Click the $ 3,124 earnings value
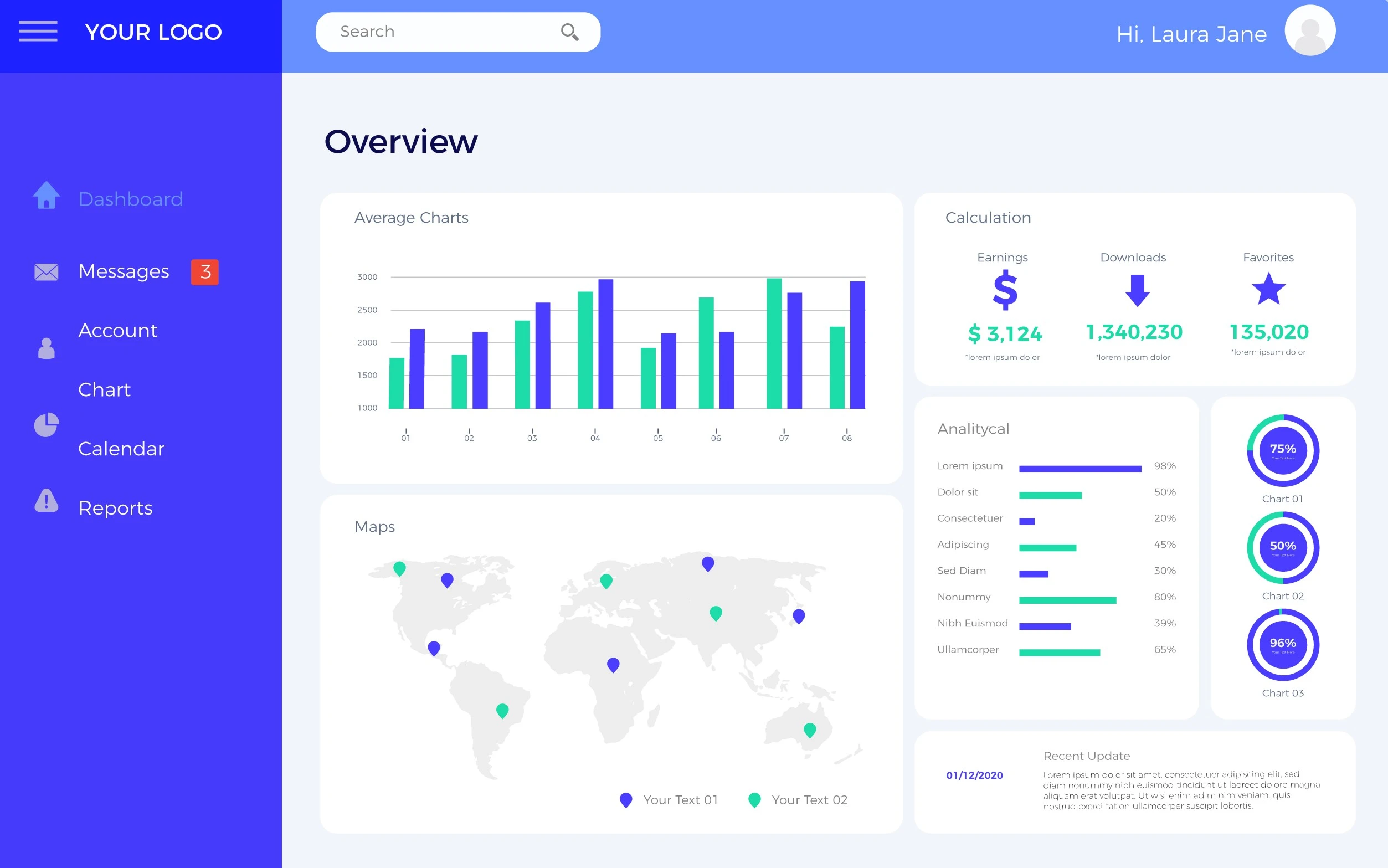Viewport: 1388px width, 868px height. pyautogui.click(x=1005, y=333)
